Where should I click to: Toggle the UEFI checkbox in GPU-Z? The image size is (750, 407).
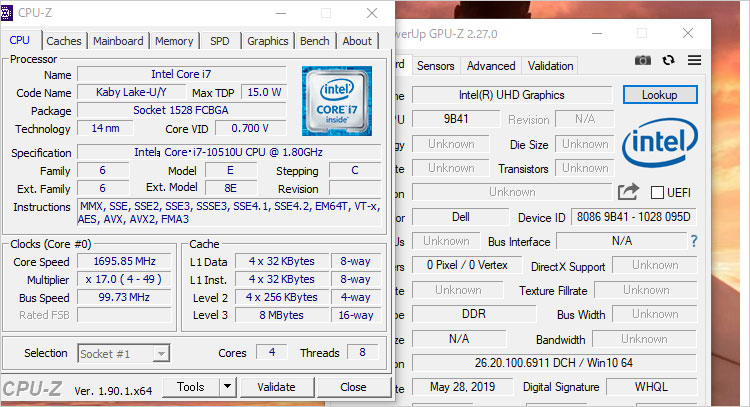pyautogui.click(x=657, y=193)
